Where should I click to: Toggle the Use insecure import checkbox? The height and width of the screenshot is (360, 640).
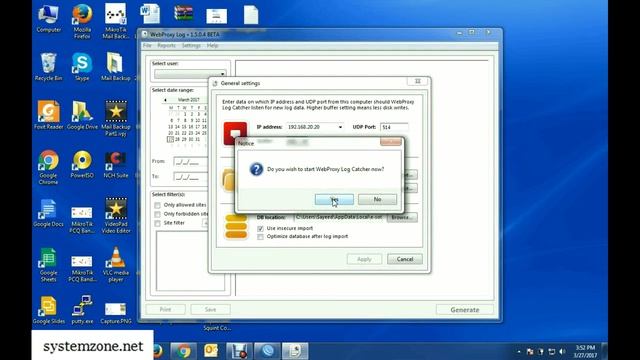pyautogui.click(x=260, y=229)
